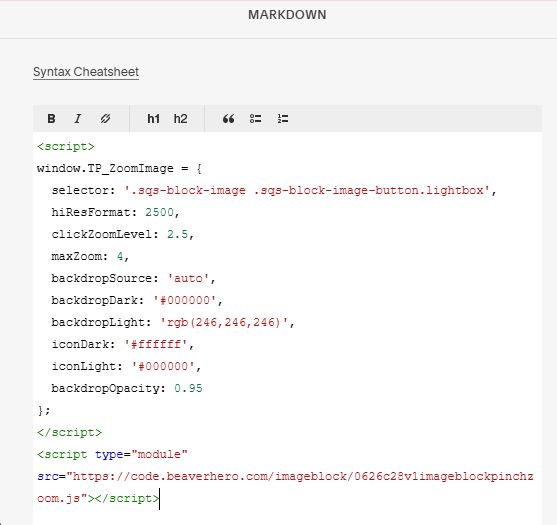Click on the backdropDark '#000000' value
557x525 pixels.
(185, 301)
